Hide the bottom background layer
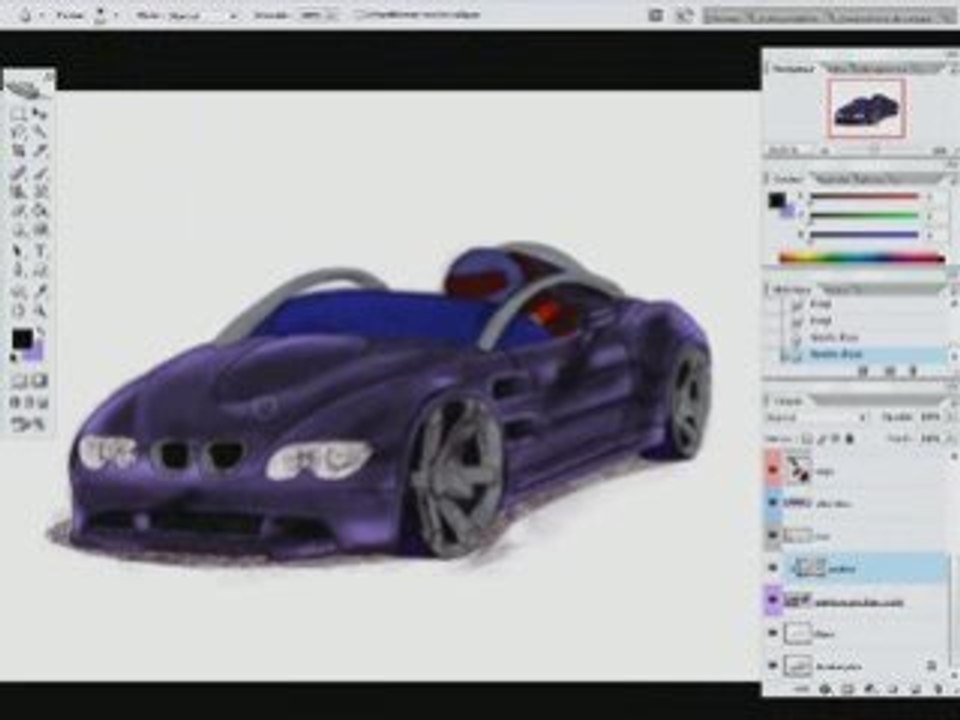This screenshot has height=720, width=960. pos(773,666)
